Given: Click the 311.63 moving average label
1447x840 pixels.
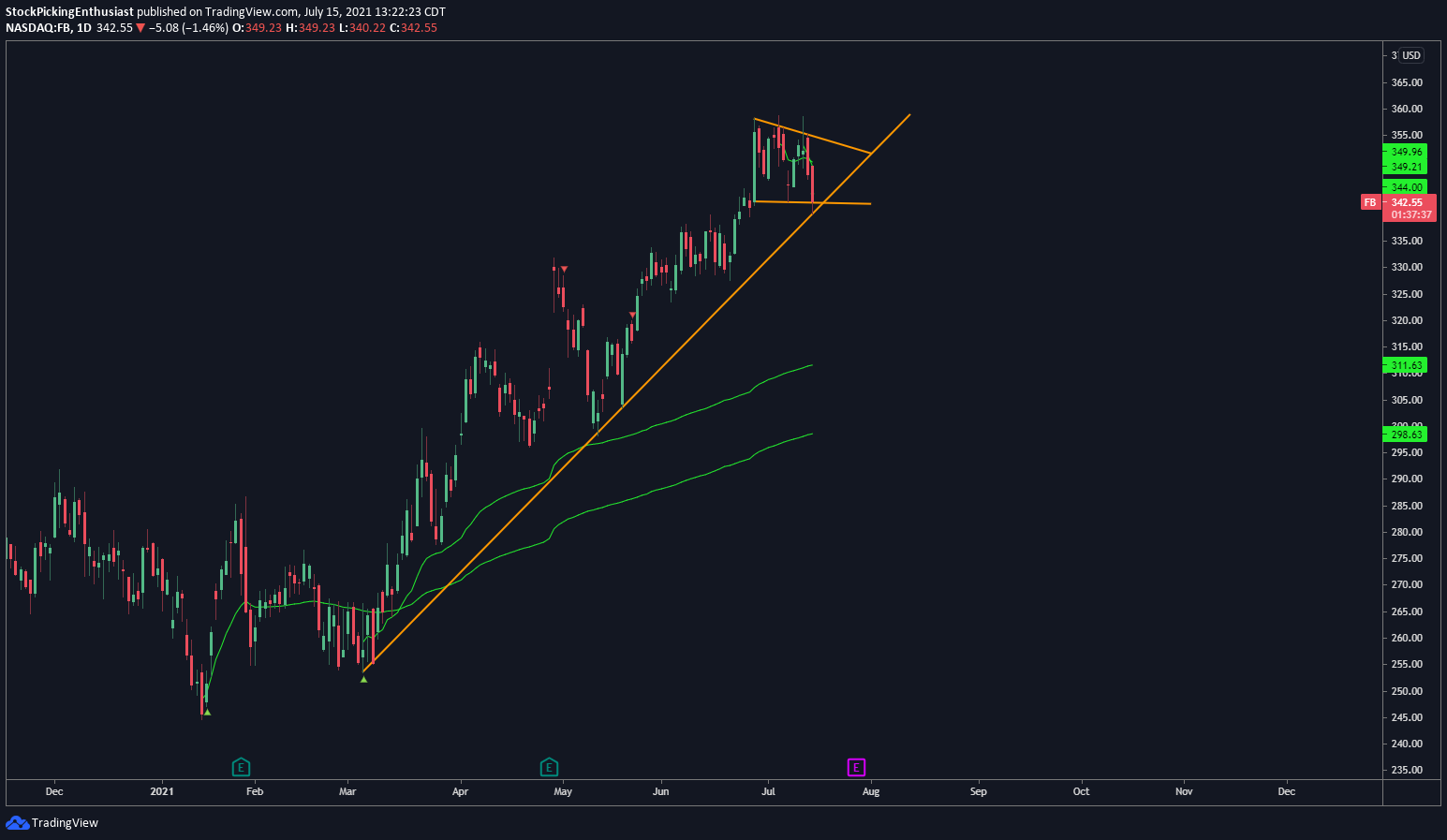Looking at the screenshot, I should (1407, 365).
